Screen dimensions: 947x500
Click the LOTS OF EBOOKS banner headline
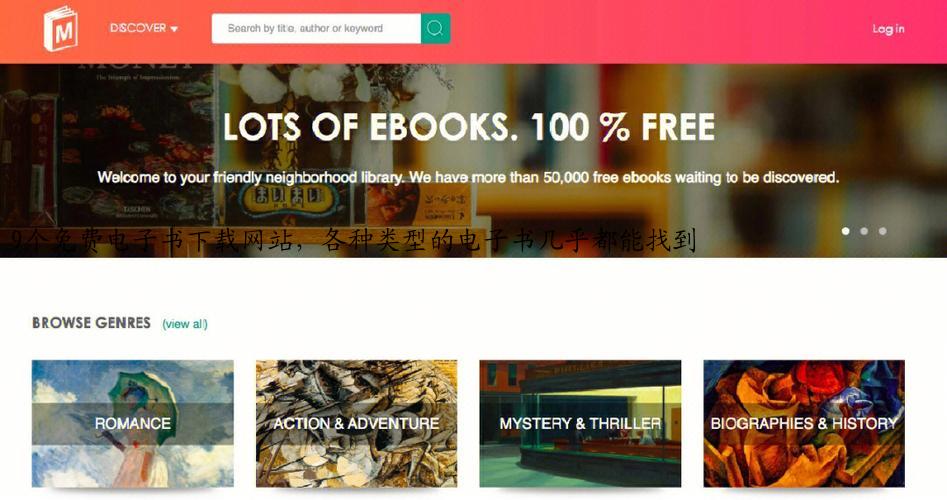coord(469,127)
